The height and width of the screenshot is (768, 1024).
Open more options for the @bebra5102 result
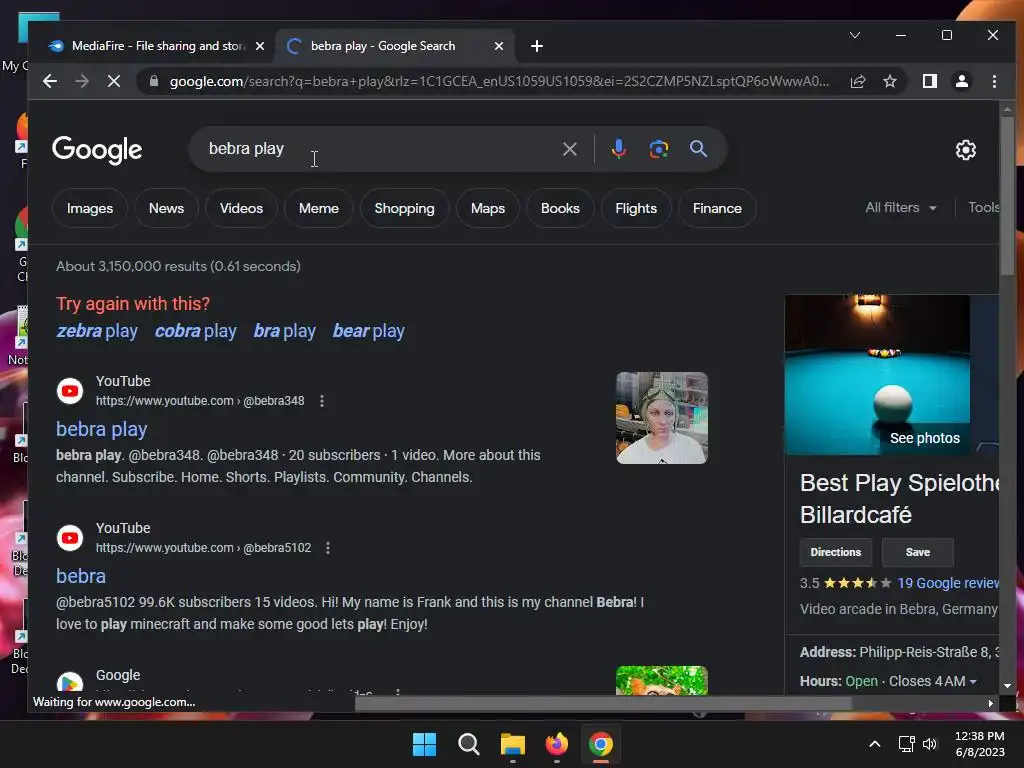(x=328, y=548)
